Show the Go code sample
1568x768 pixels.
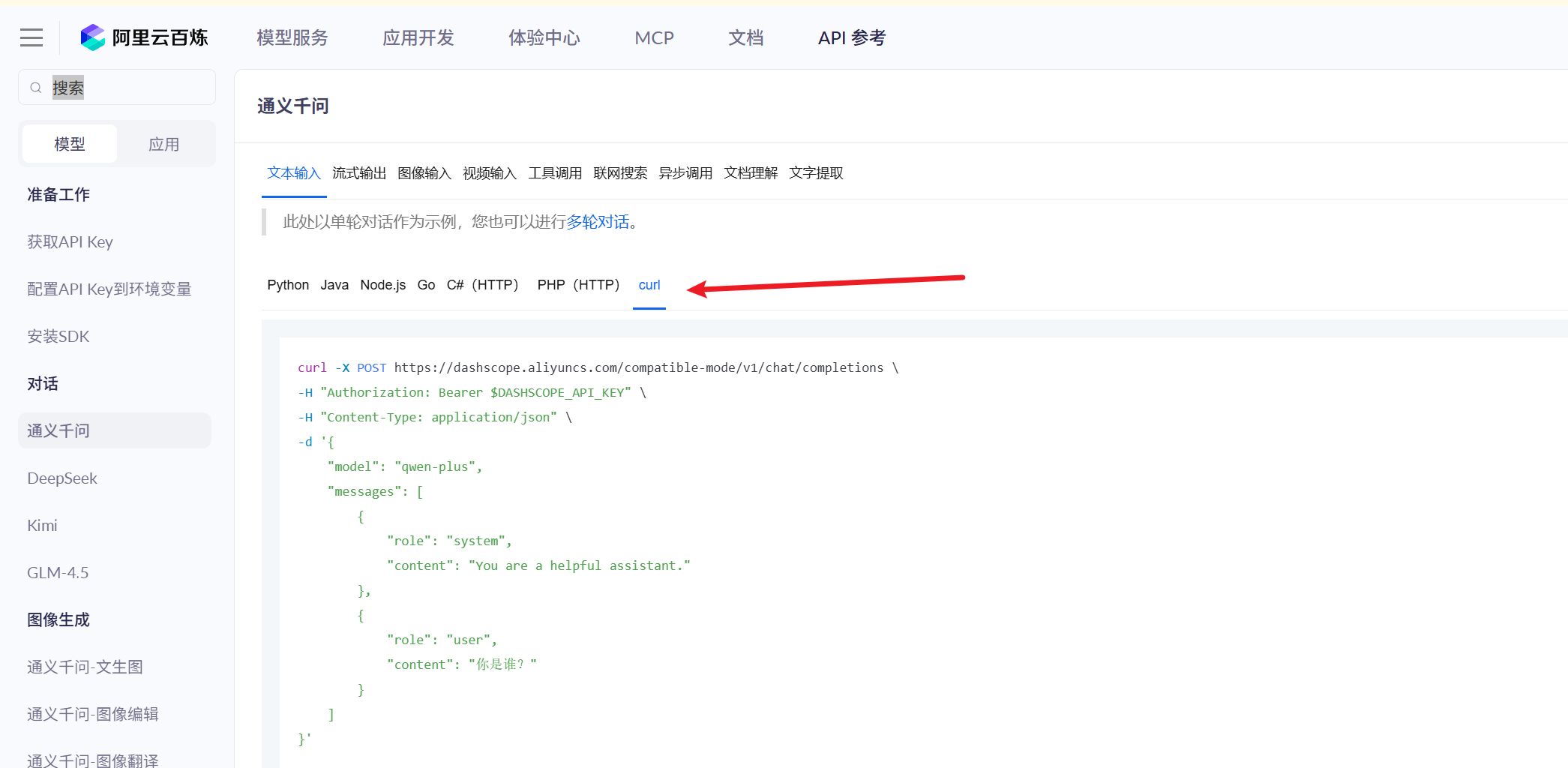coord(426,285)
